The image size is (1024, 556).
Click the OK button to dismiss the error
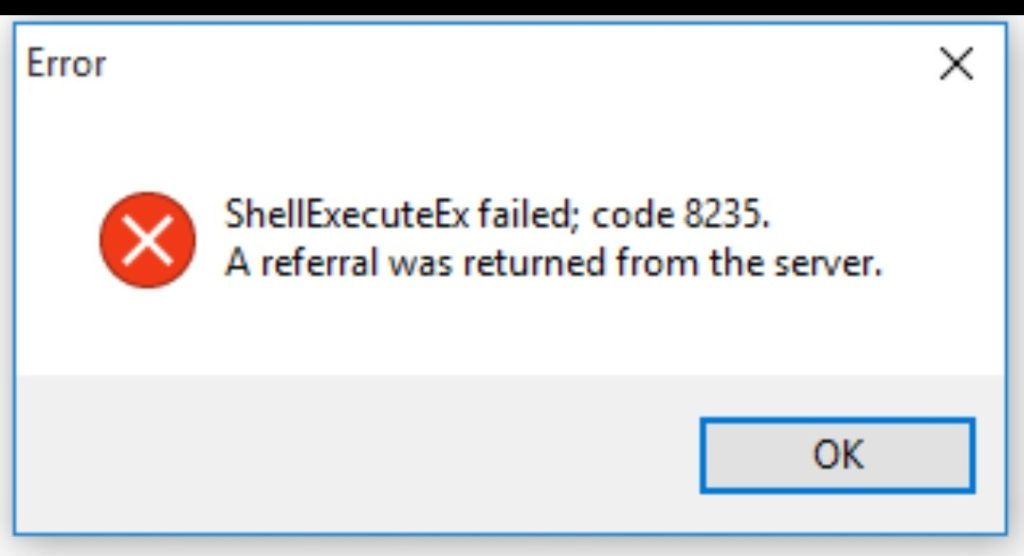click(x=837, y=455)
